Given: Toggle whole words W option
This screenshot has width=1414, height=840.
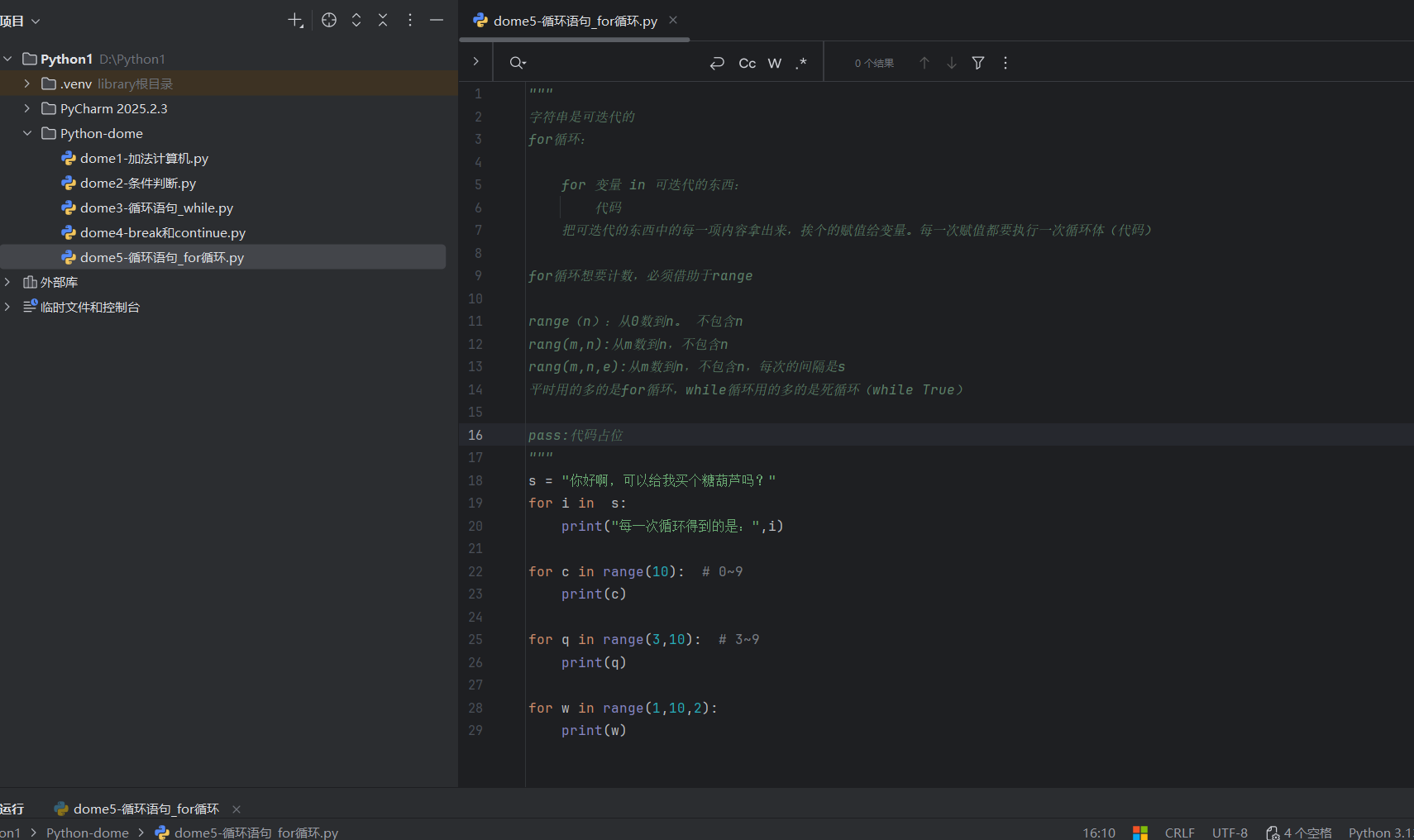Looking at the screenshot, I should click(x=775, y=63).
